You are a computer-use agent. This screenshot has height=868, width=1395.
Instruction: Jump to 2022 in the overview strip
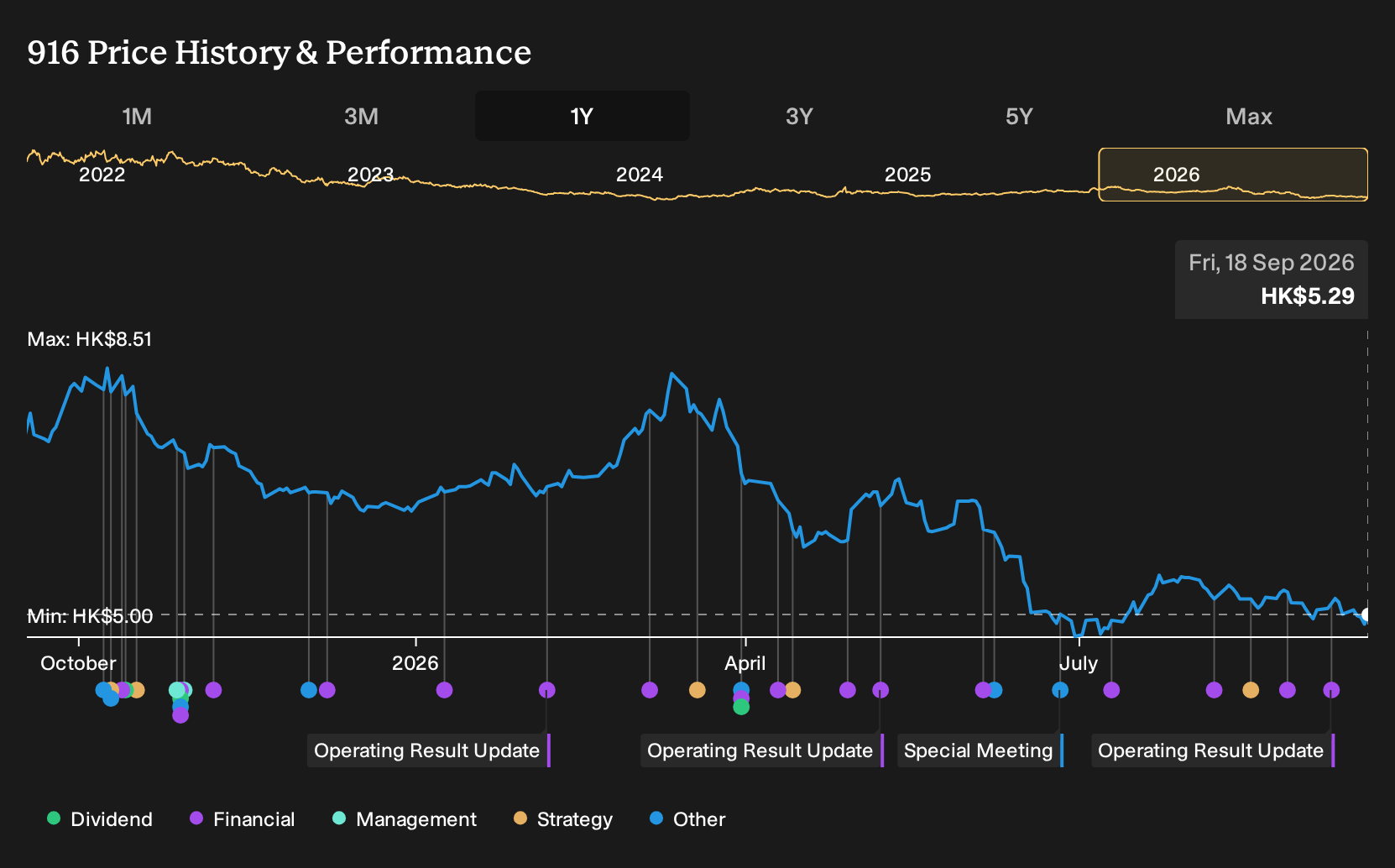(102, 175)
